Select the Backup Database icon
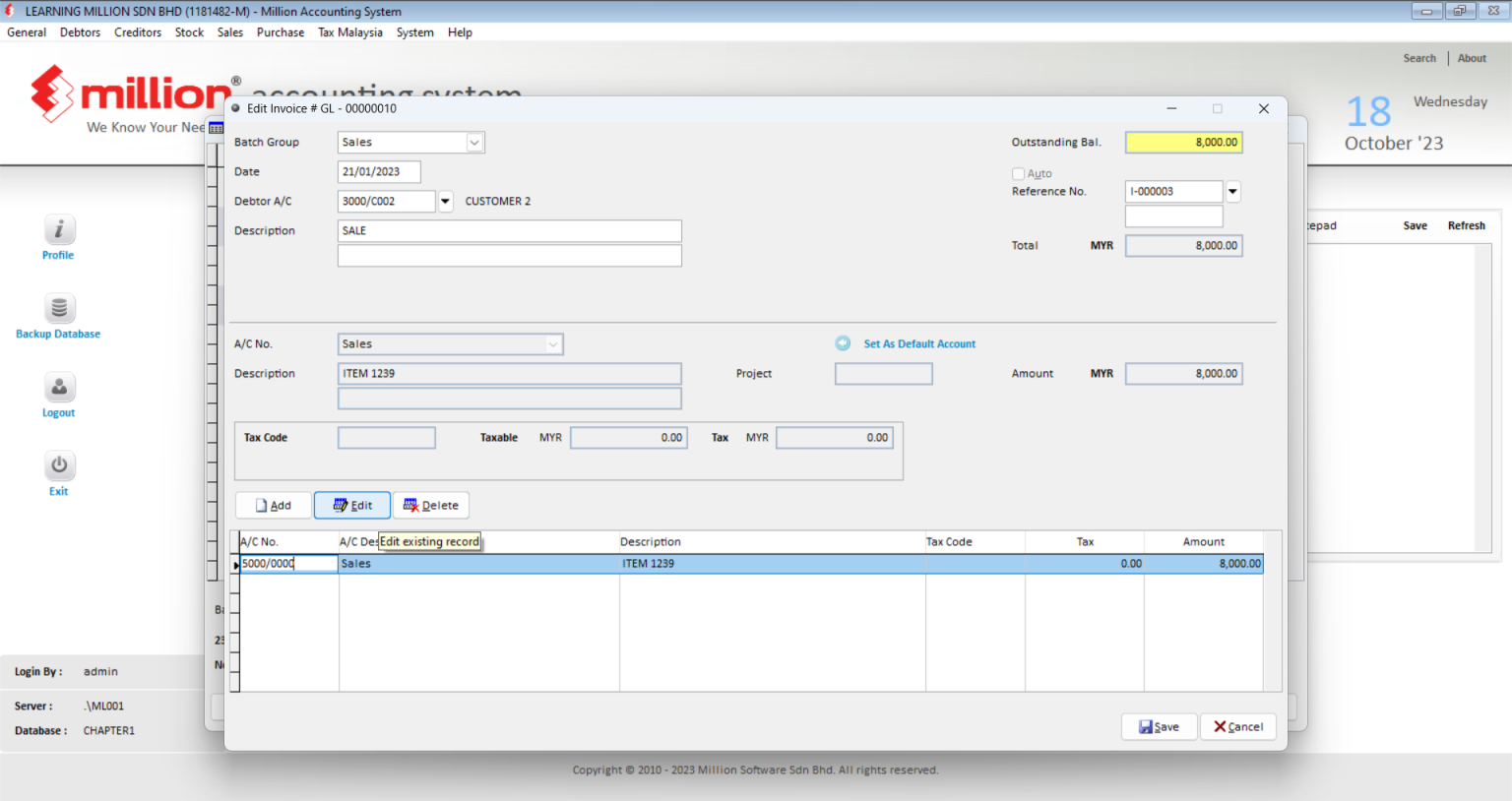 (58, 308)
